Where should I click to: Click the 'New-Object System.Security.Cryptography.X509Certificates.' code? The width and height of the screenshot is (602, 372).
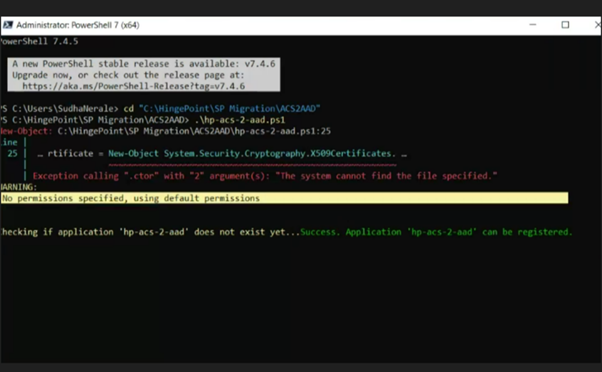pos(251,154)
